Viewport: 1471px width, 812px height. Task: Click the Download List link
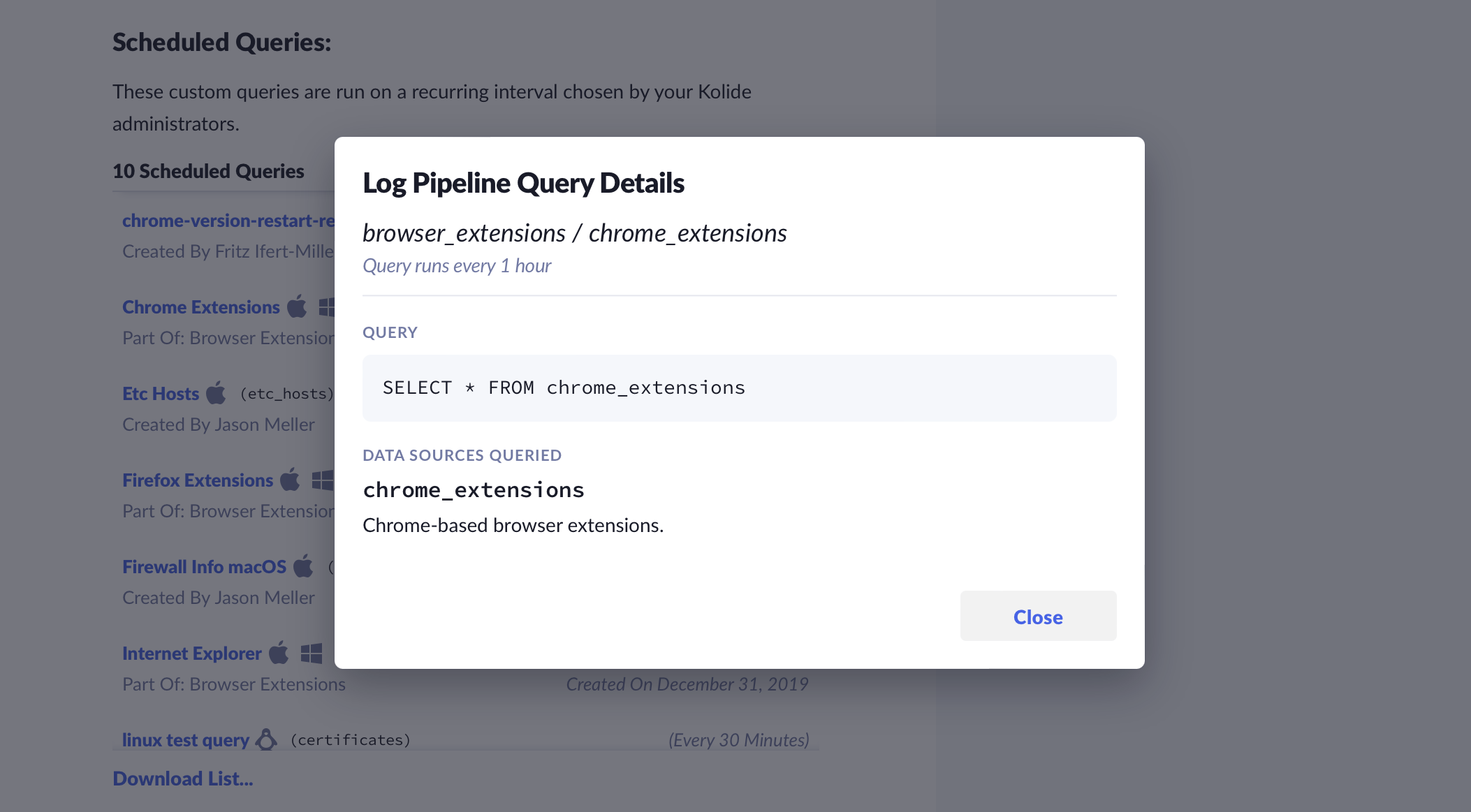[x=183, y=778]
